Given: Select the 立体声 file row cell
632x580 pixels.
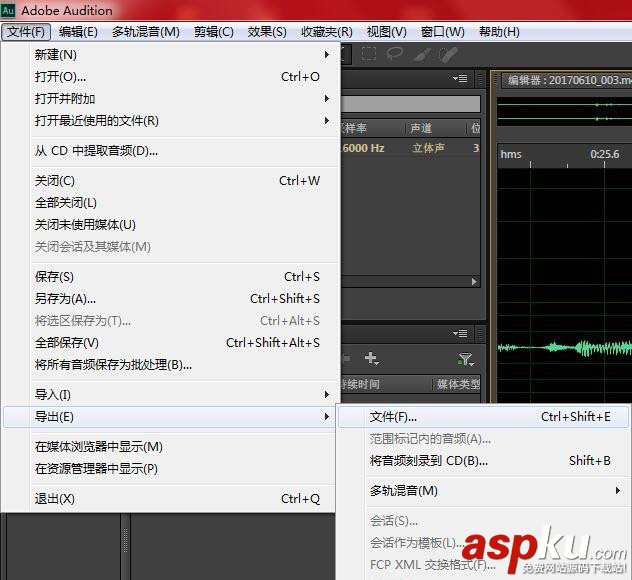Looking at the screenshot, I should [x=428, y=148].
